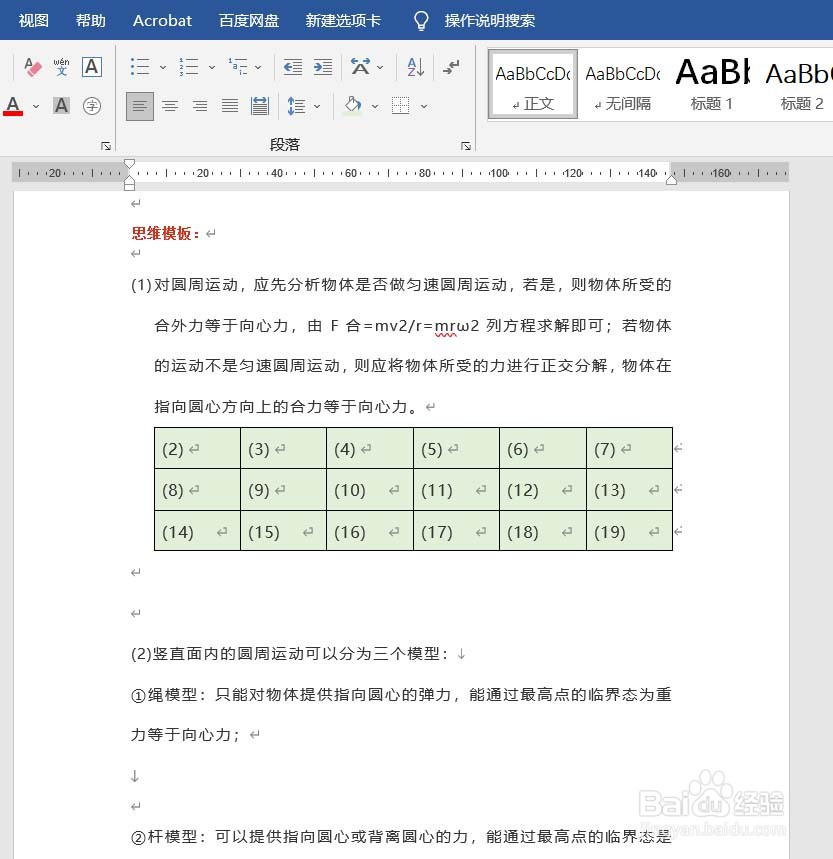Toggle distributed text alignment

point(259,105)
